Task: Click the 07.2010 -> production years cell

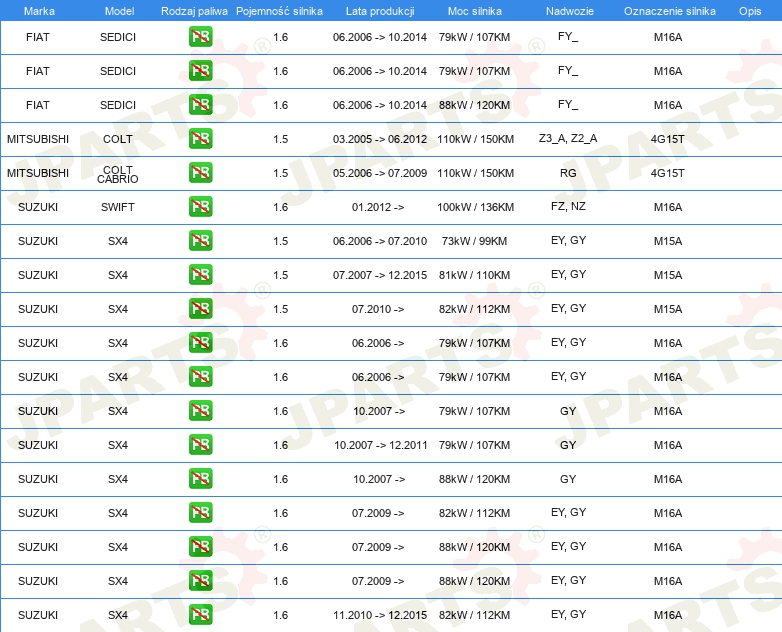Action: 378,309
